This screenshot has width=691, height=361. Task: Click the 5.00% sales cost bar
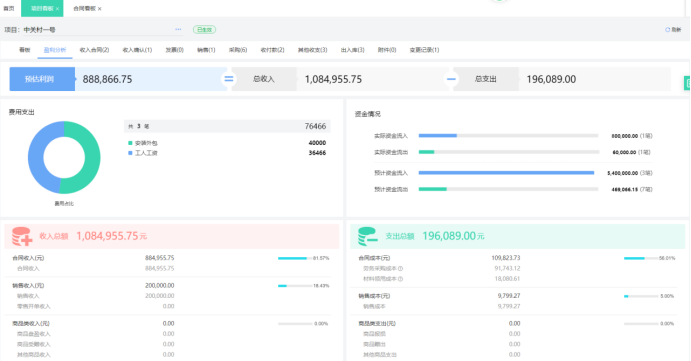[641, 296]
